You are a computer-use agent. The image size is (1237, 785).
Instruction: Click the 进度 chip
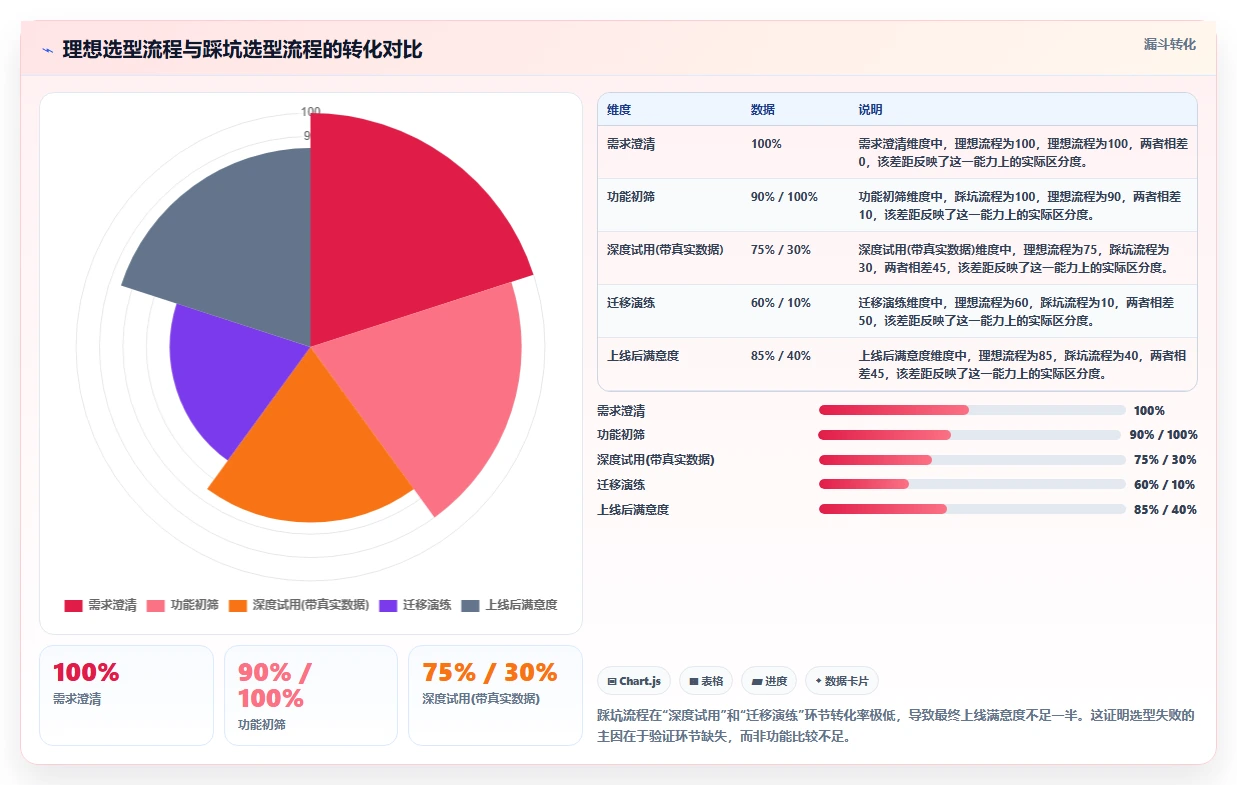769,681
